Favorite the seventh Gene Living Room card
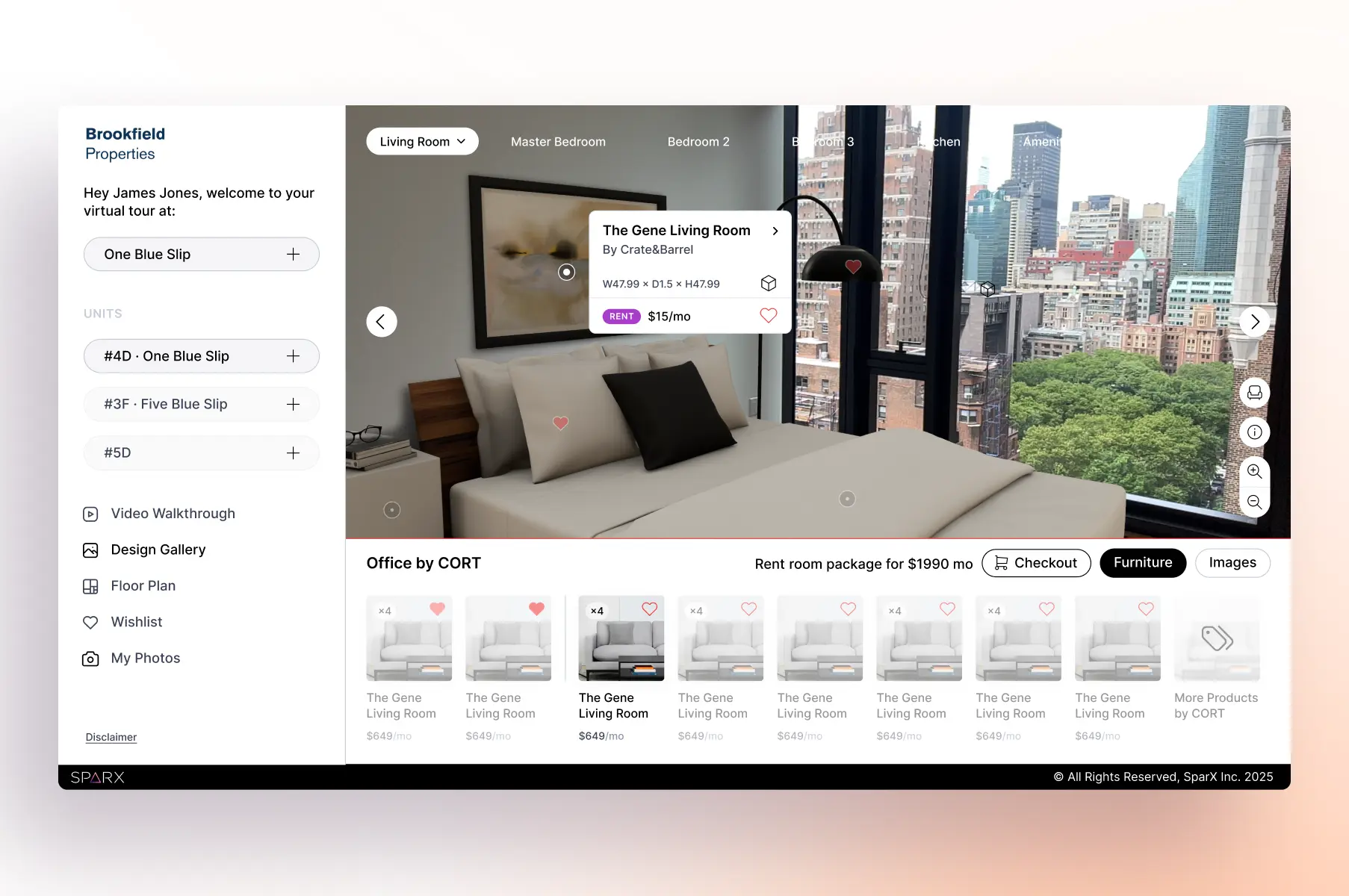 [1047, 609]
